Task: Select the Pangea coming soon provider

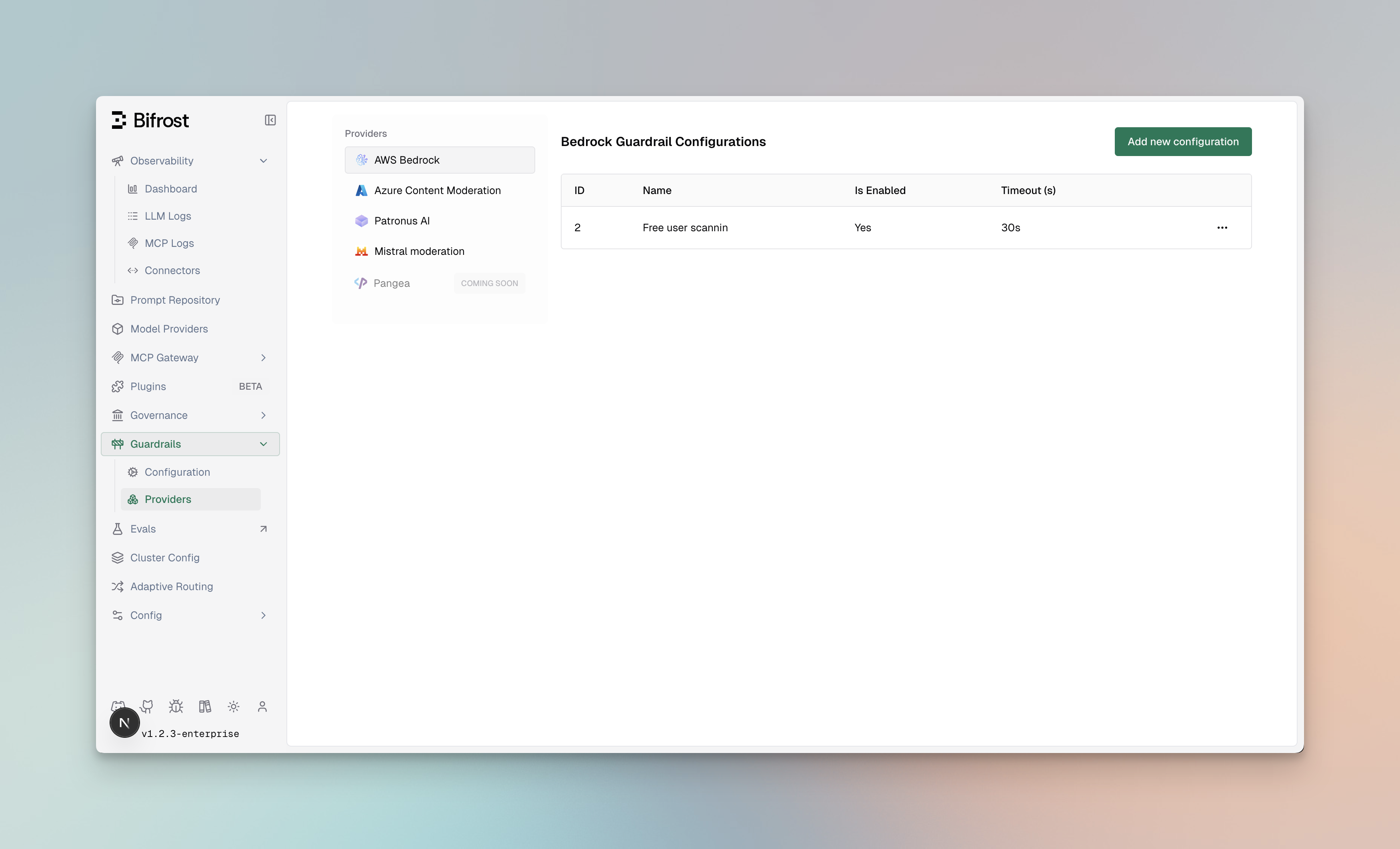Action: pyautogui.click(x=392, y=283)
